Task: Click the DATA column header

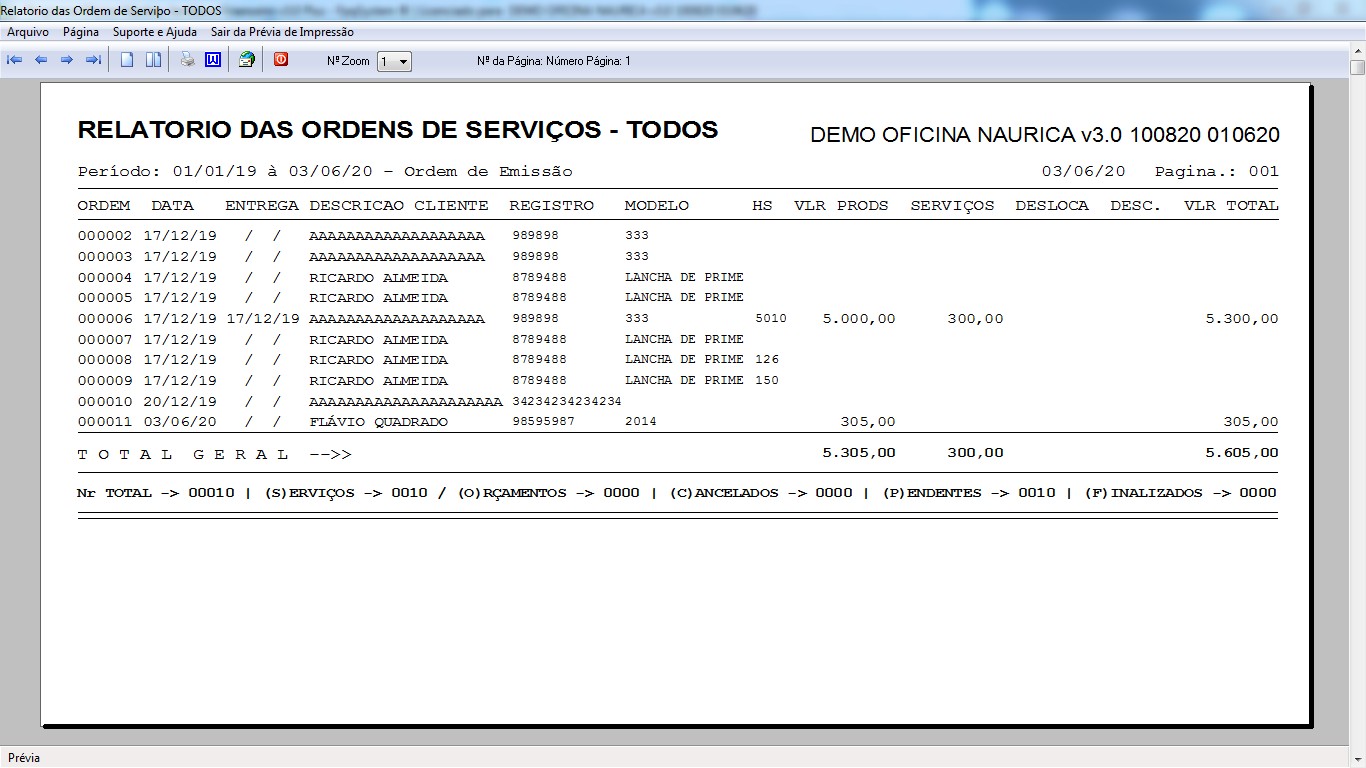Action: pos(173,205)
